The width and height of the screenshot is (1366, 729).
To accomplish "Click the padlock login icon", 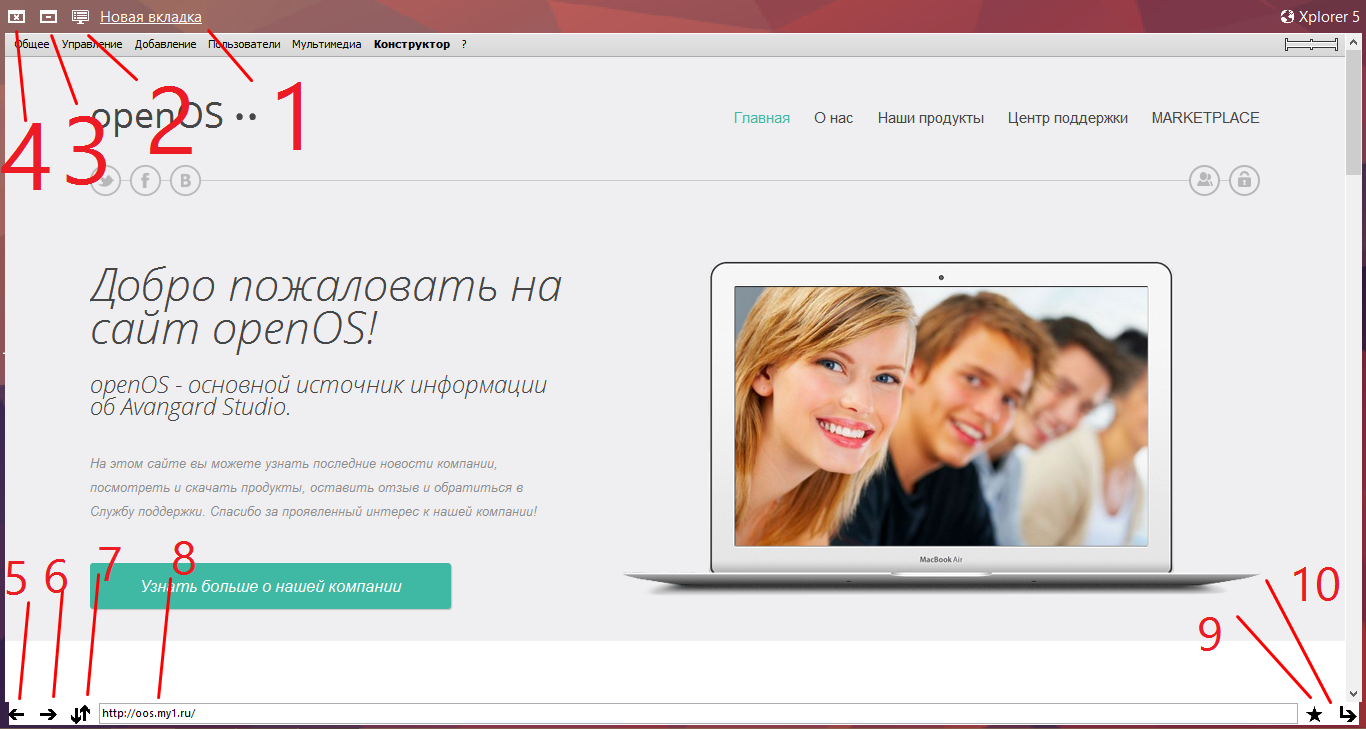I will point(1244,181).
